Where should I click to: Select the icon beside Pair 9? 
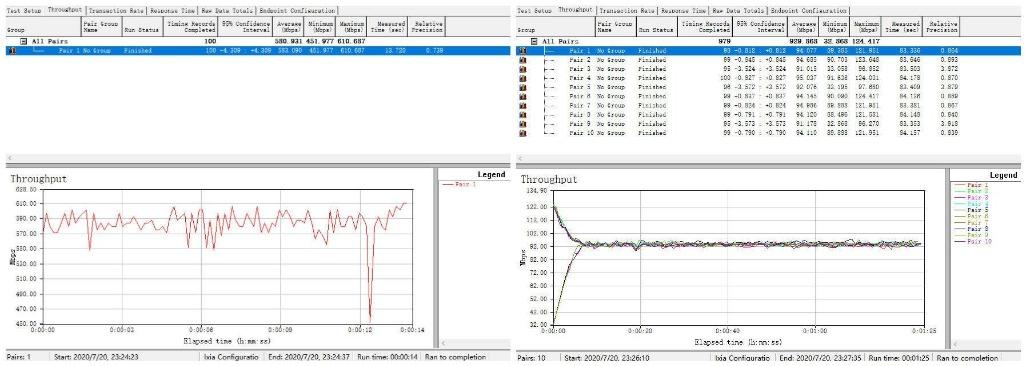pyautogui.click(x=522, y=124)
